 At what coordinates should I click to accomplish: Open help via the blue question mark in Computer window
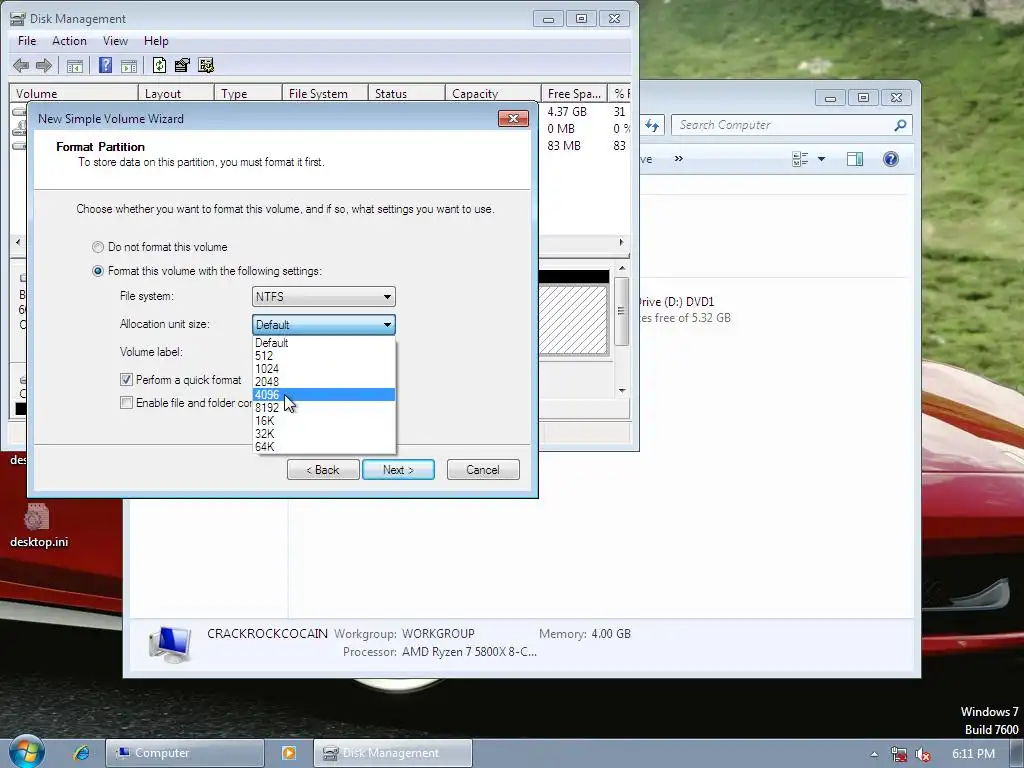click(891, 159)
